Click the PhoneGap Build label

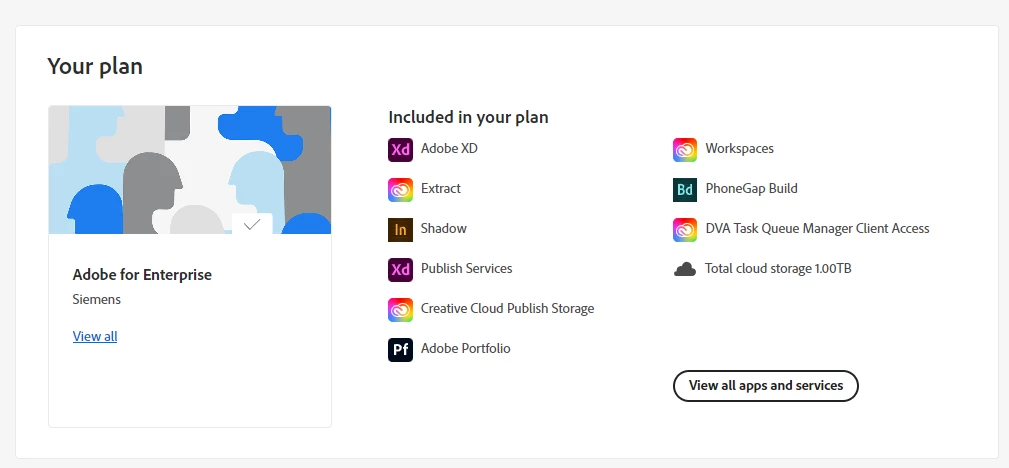click(x=752, y=188)
